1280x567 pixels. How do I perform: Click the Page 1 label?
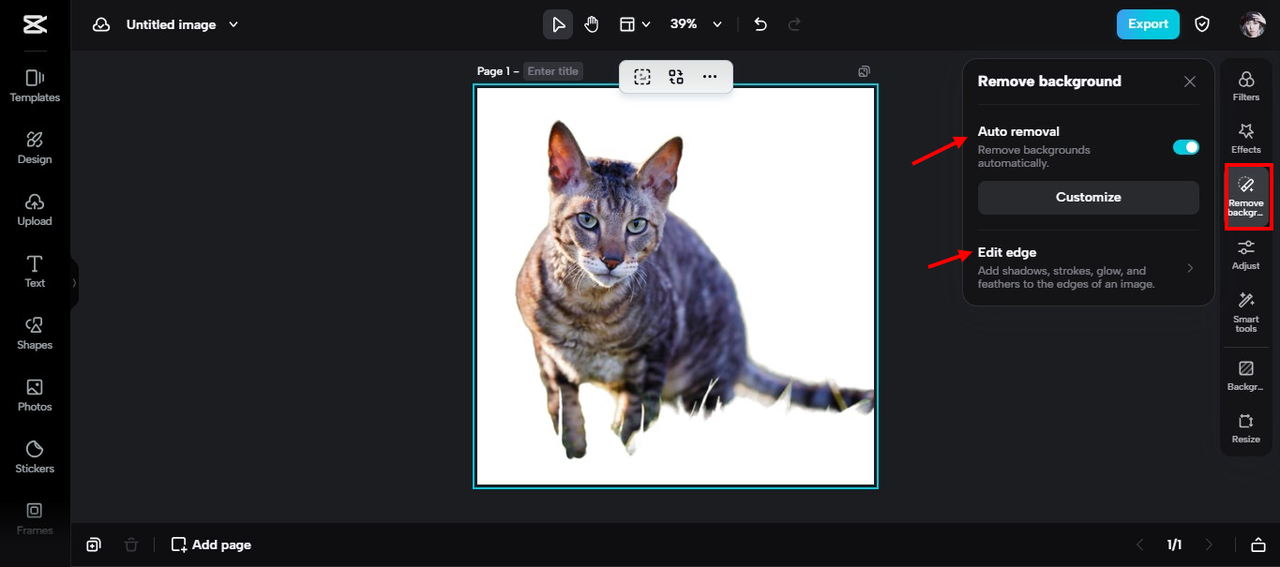[495, 71]
